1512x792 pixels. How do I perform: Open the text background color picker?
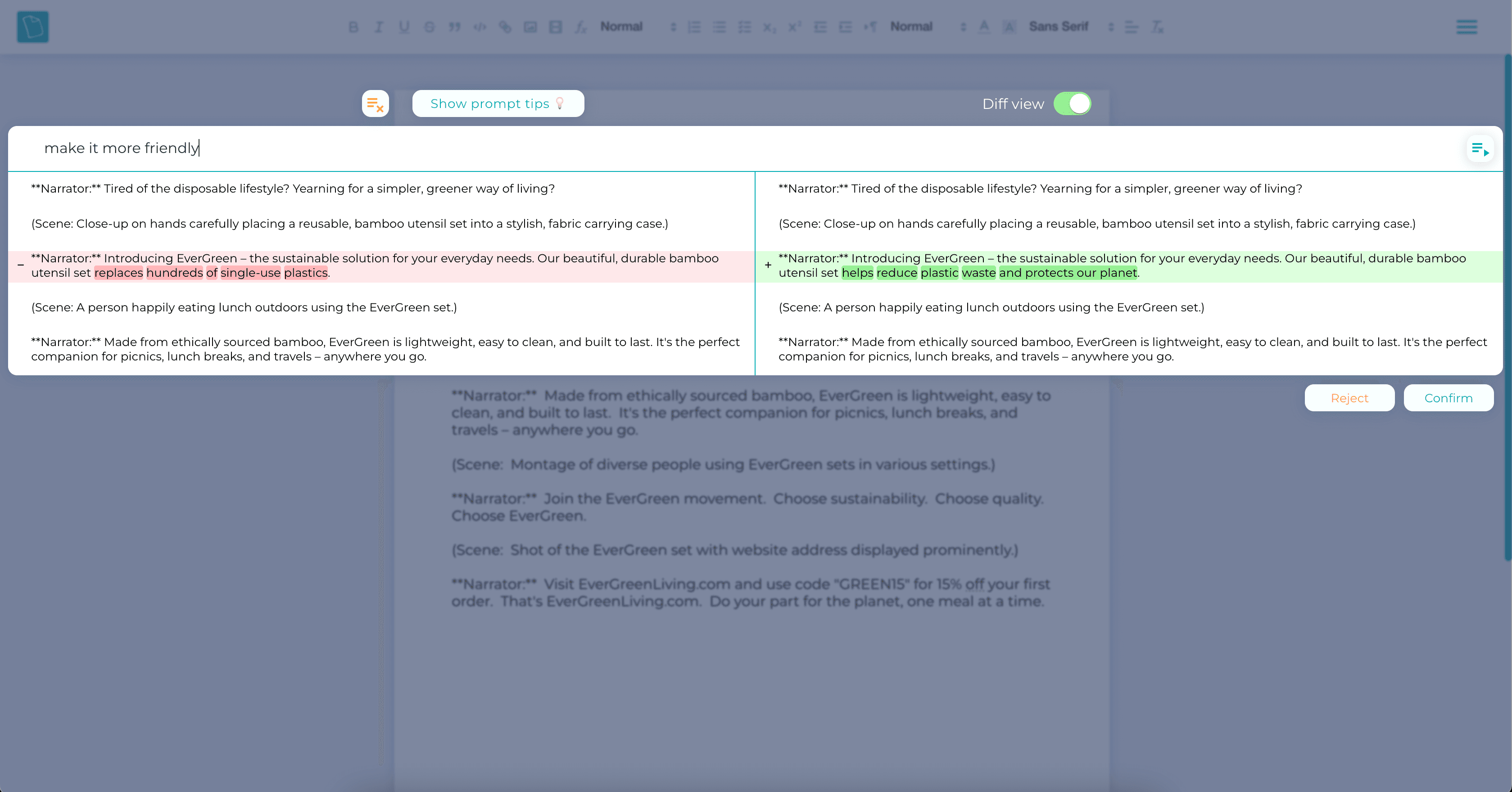[1010, 27]
